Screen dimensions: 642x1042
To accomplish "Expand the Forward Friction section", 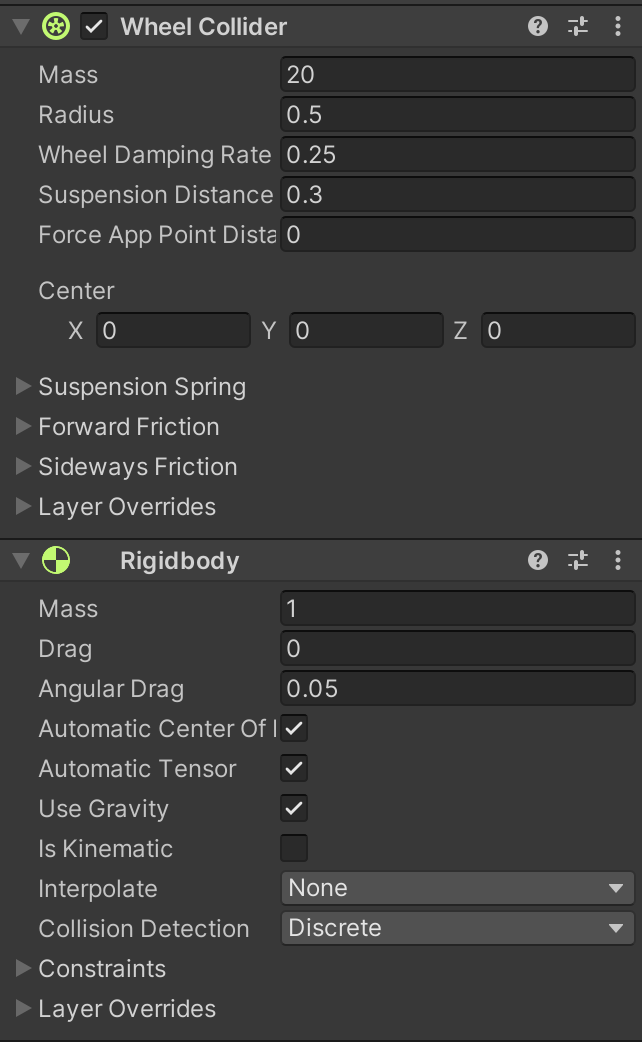I will 23,427.
